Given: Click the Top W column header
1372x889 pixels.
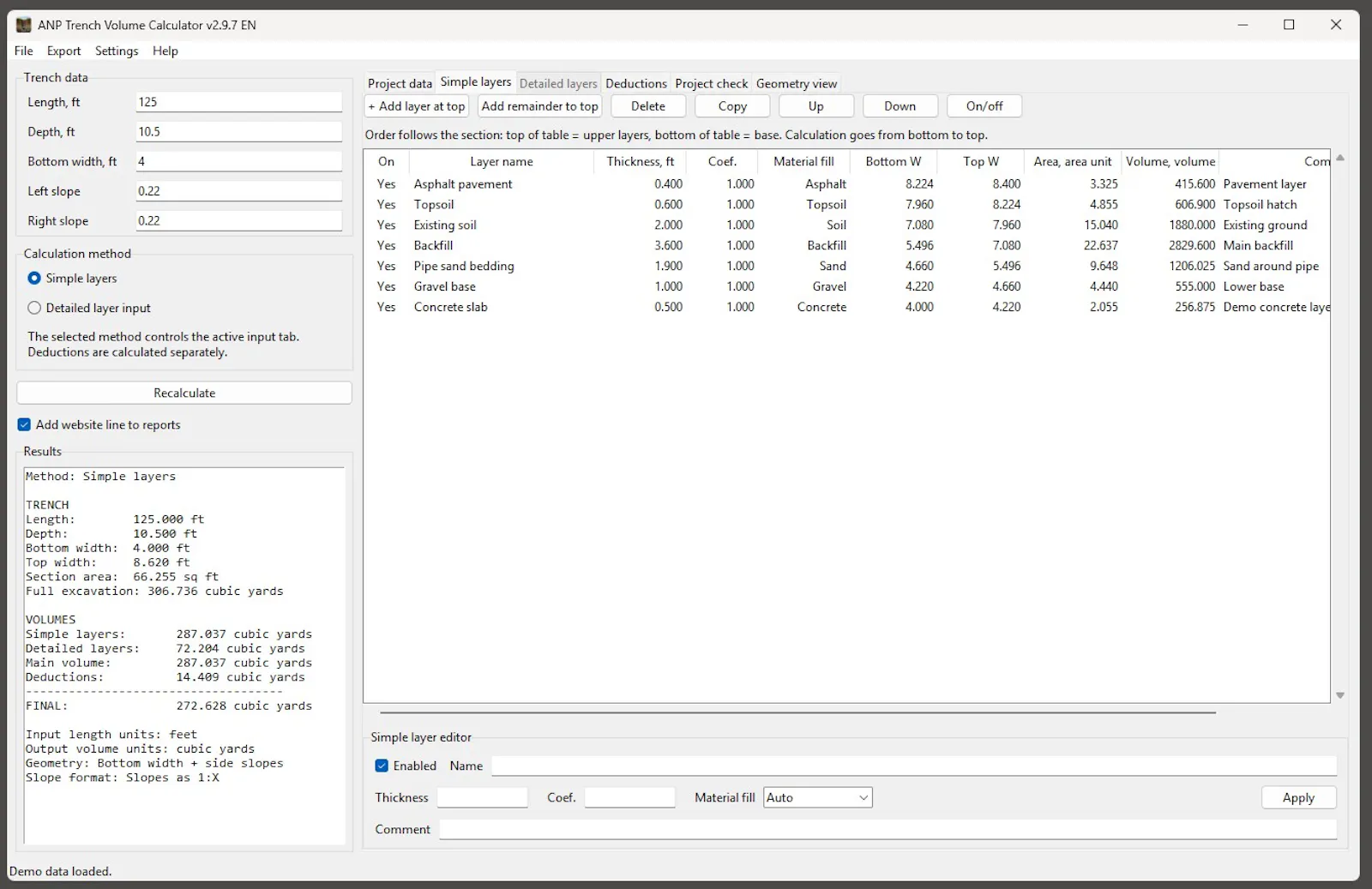Looking at the screenshot, I should 980,161.
